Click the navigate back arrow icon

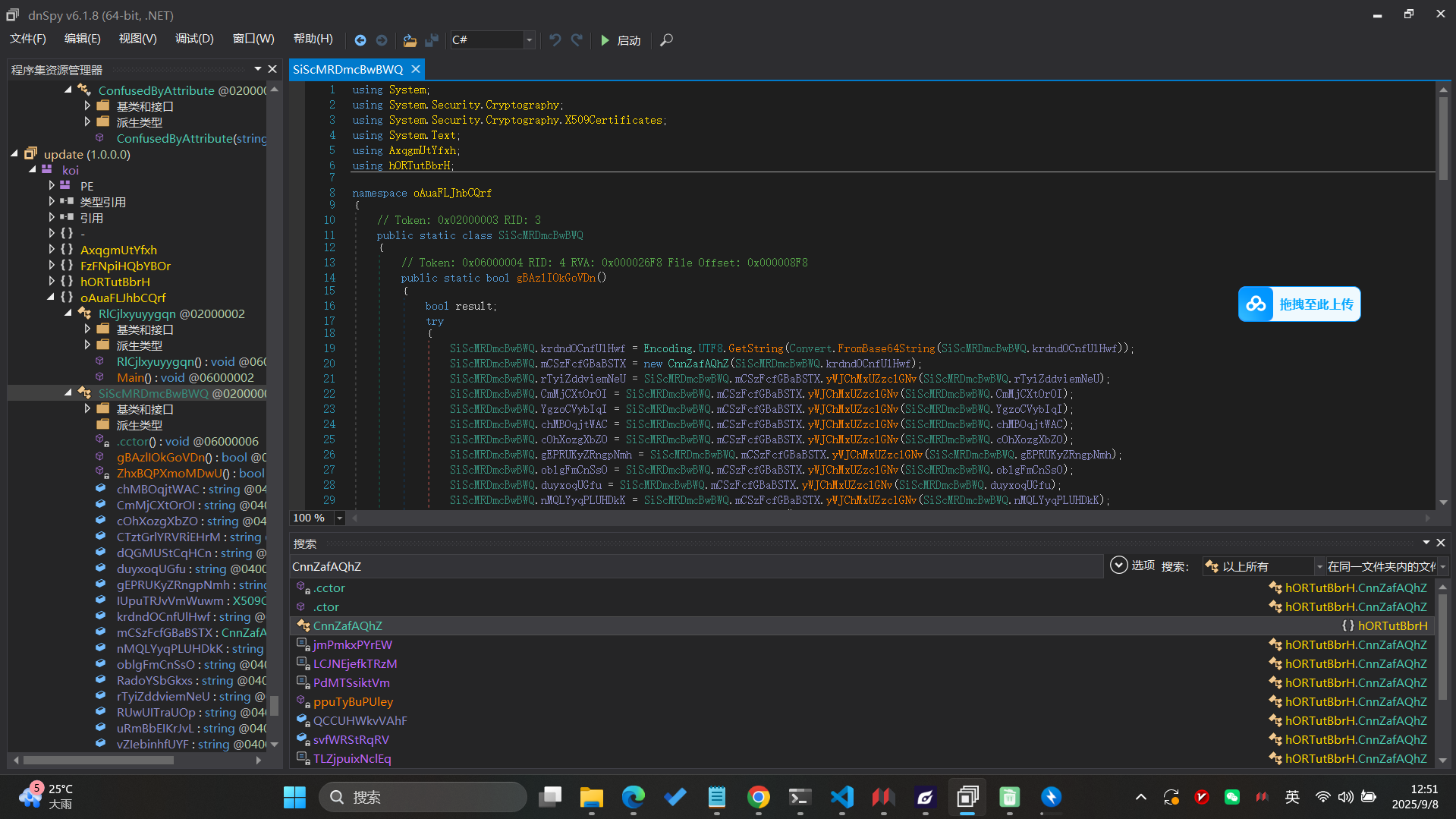360,40
